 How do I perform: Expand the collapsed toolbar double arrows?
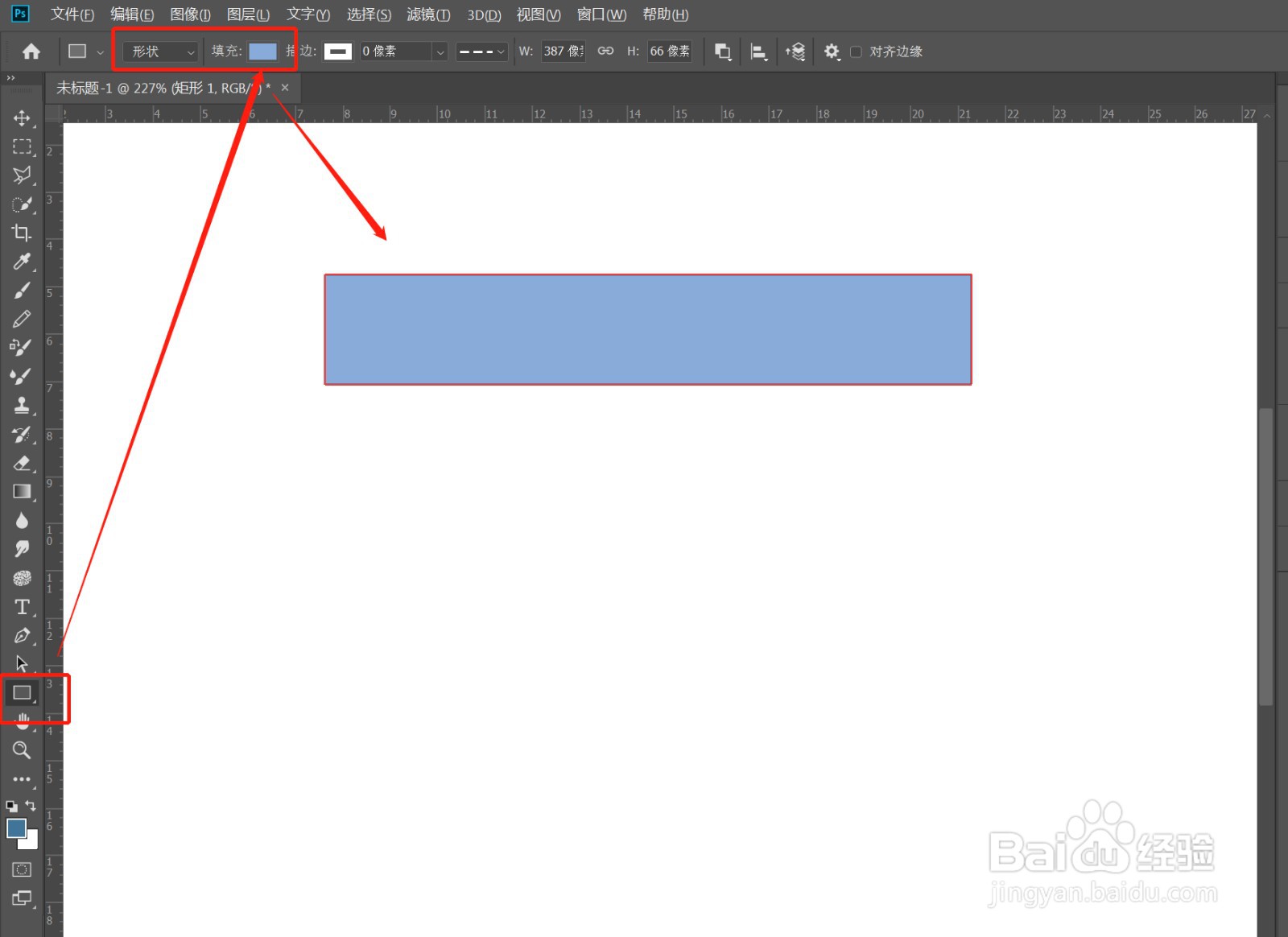pos(10,78)
